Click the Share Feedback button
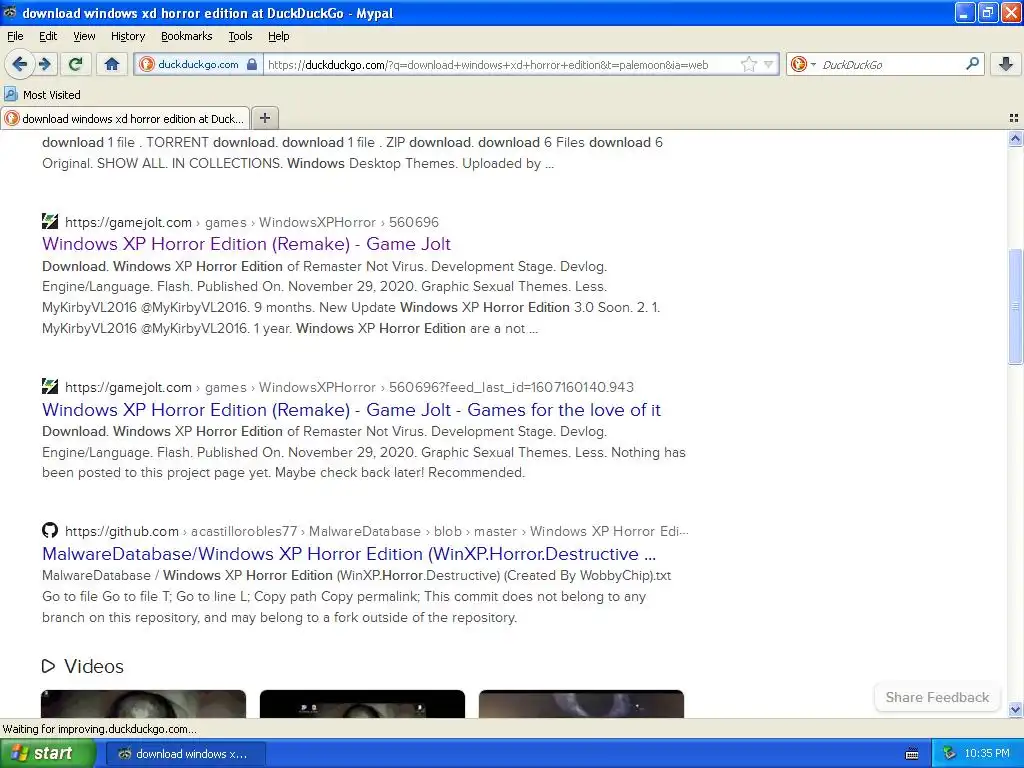Screen dimensions: 1024x768 (936, 697)
